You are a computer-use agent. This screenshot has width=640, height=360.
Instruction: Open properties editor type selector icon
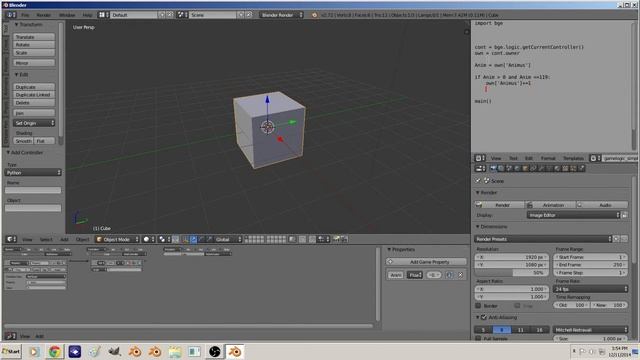(x=480, y=168)
